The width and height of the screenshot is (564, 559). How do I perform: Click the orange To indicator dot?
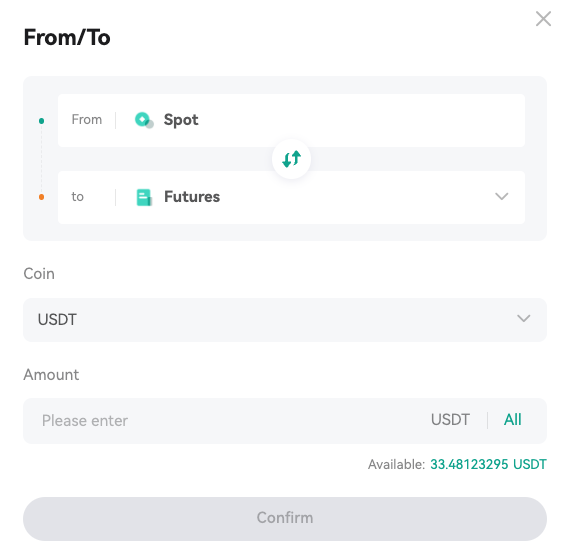point(41,197)
